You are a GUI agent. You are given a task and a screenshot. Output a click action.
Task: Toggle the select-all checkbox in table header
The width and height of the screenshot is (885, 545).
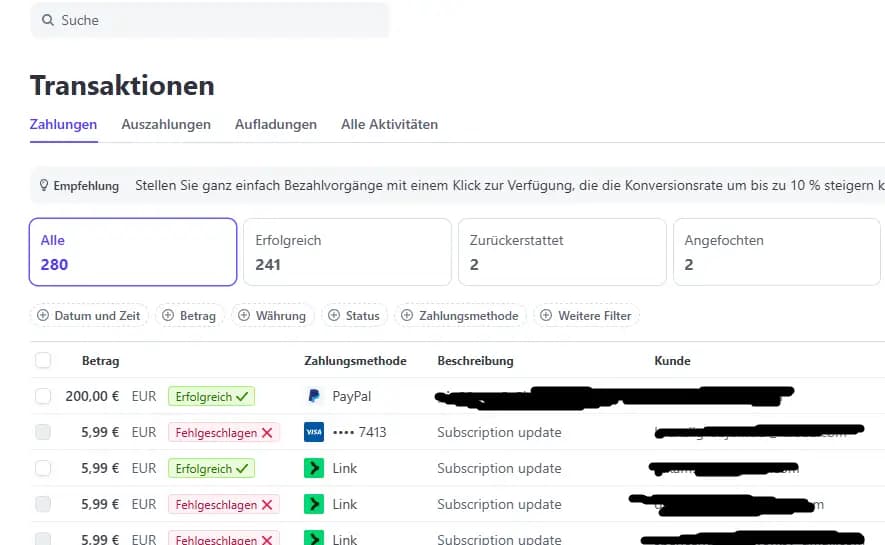coord(43,360)
